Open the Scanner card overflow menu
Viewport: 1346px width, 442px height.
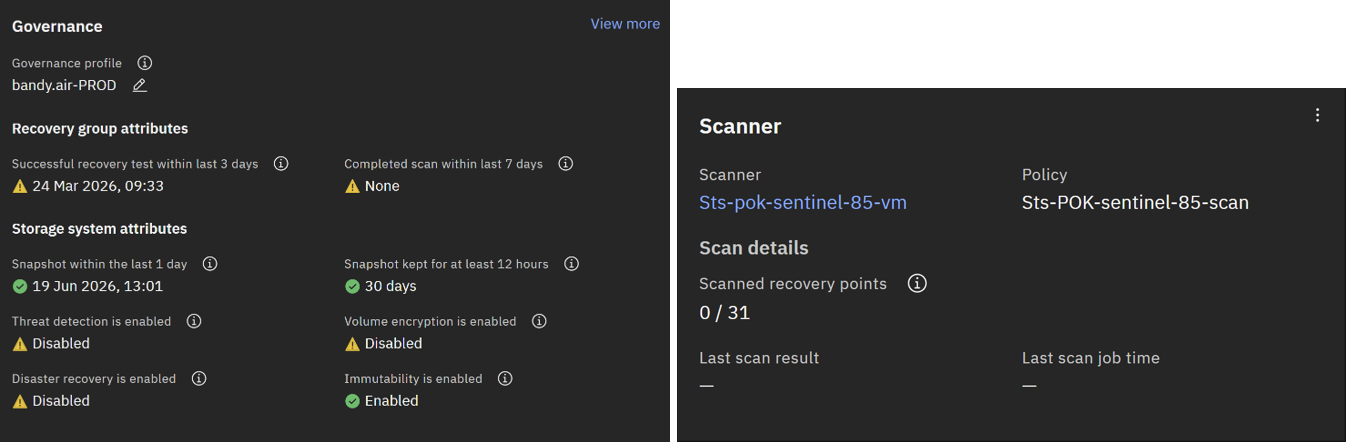(x=1317, y=115)
